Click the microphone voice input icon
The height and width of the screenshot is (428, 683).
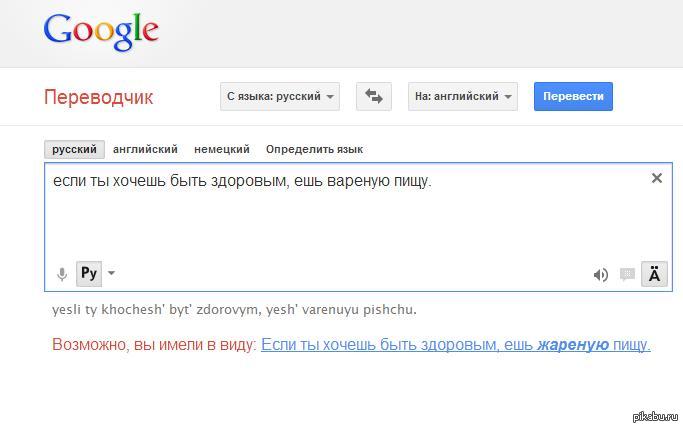tap(61, 274)
